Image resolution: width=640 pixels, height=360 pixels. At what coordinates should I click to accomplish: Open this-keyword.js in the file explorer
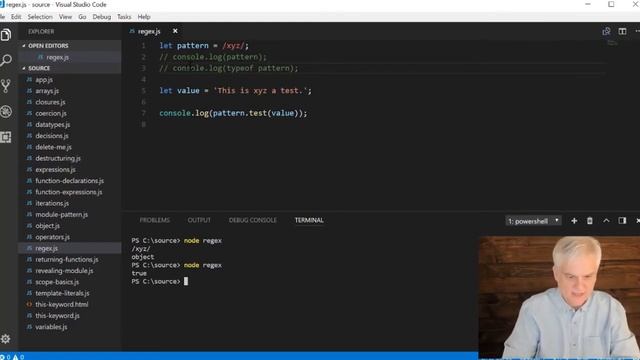click(57, 316)
